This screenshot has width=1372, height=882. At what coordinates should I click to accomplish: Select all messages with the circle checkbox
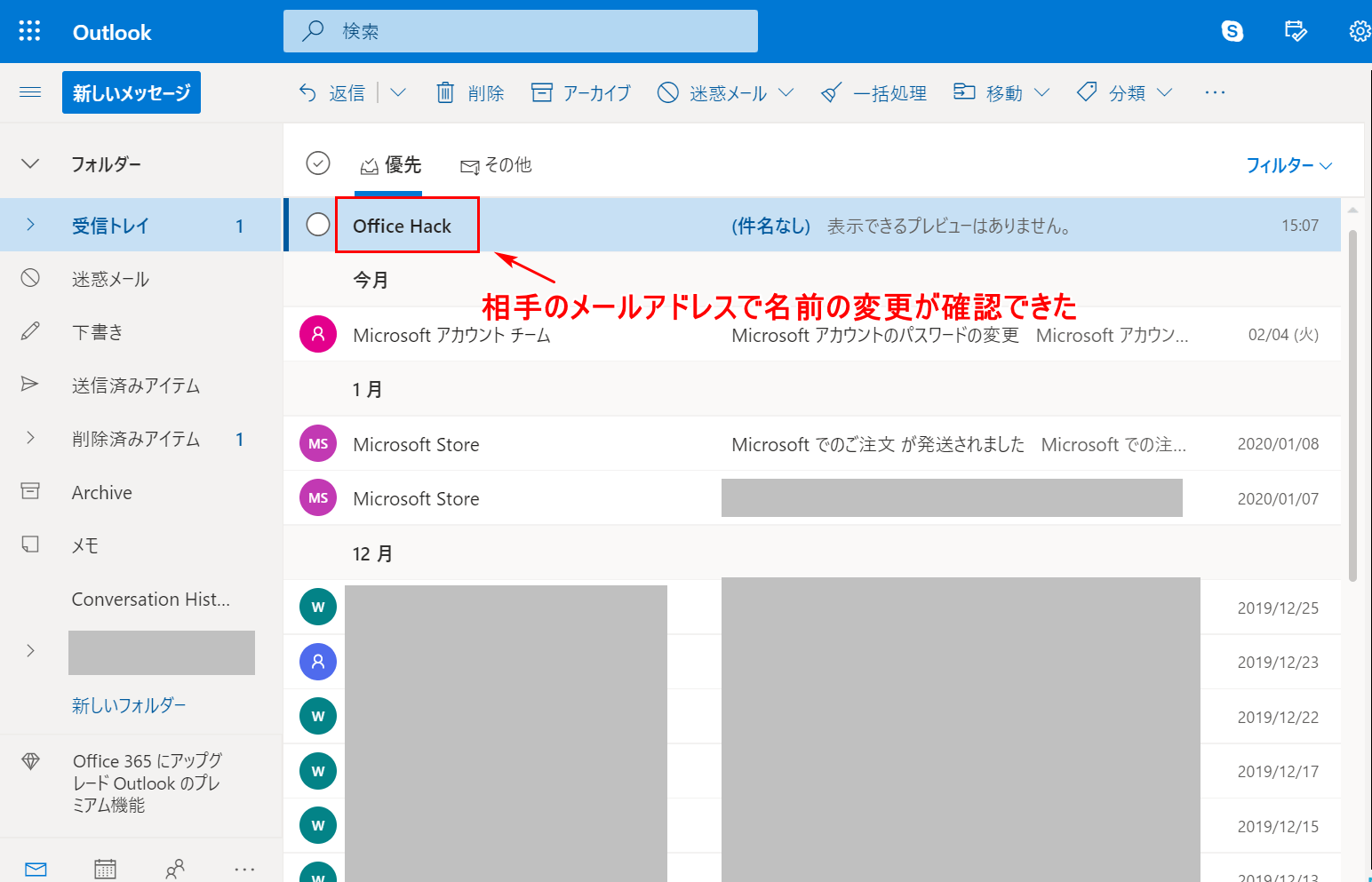pyautogui.click(x=318, y=163)
